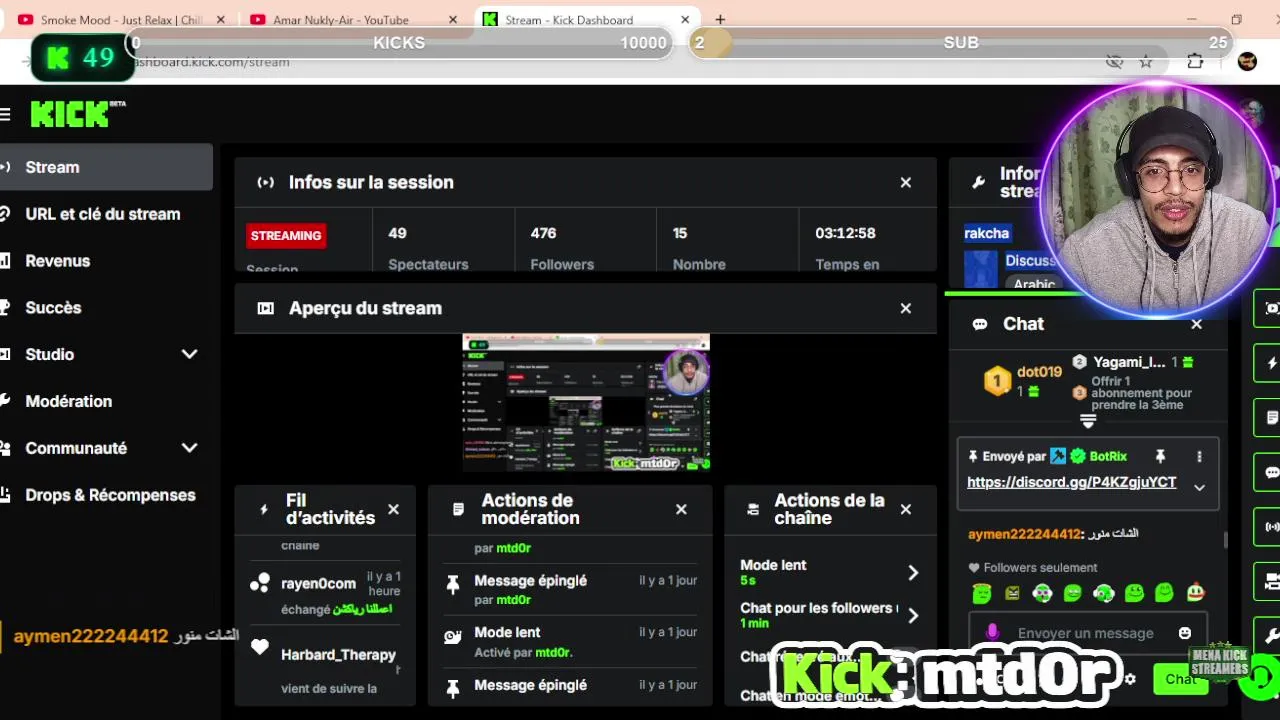Open the pinned message three-dot options
This screenshot has width=1280, height=720.
click(1199, 456)
